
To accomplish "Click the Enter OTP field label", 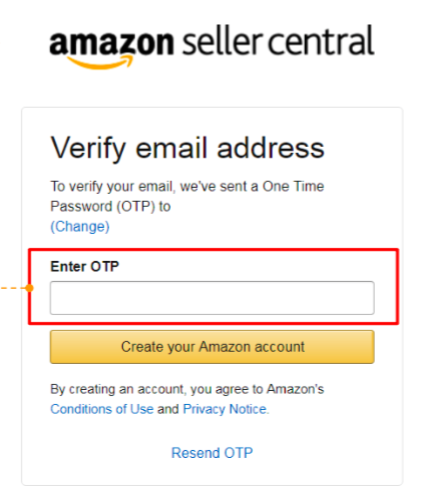I will click(x=85, y=267).
